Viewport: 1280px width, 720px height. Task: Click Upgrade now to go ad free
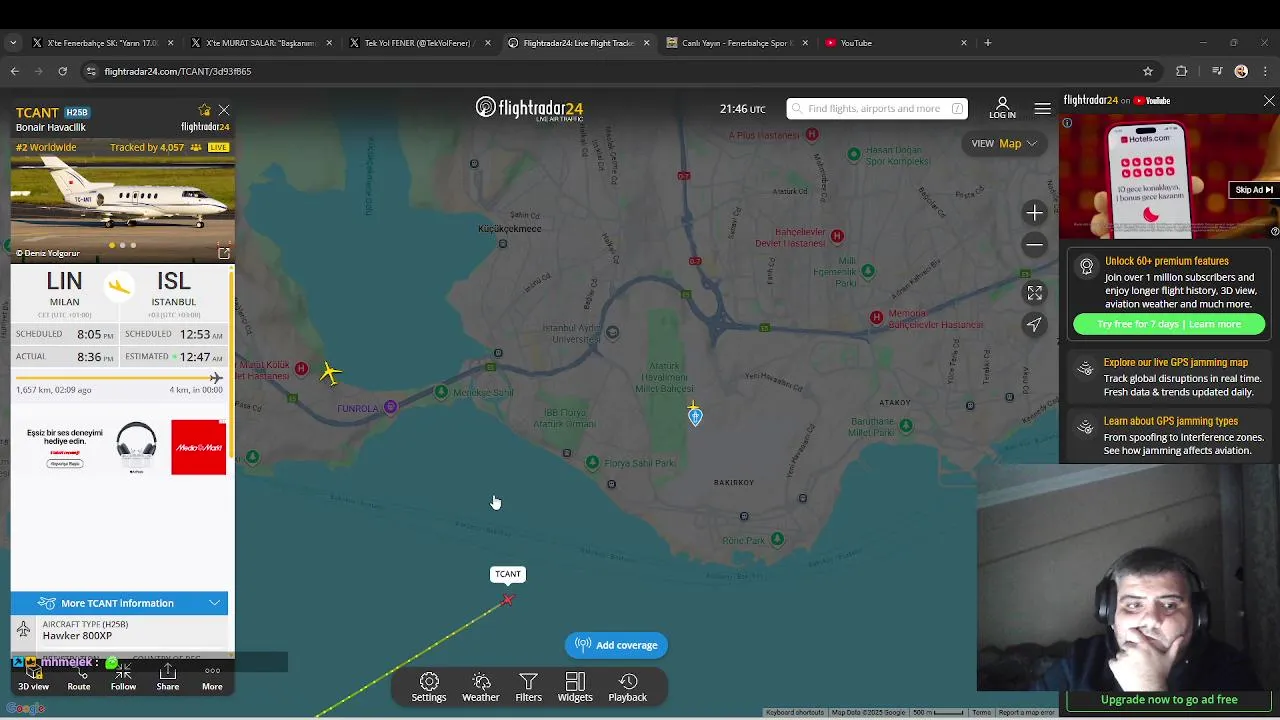[1169, 700]
